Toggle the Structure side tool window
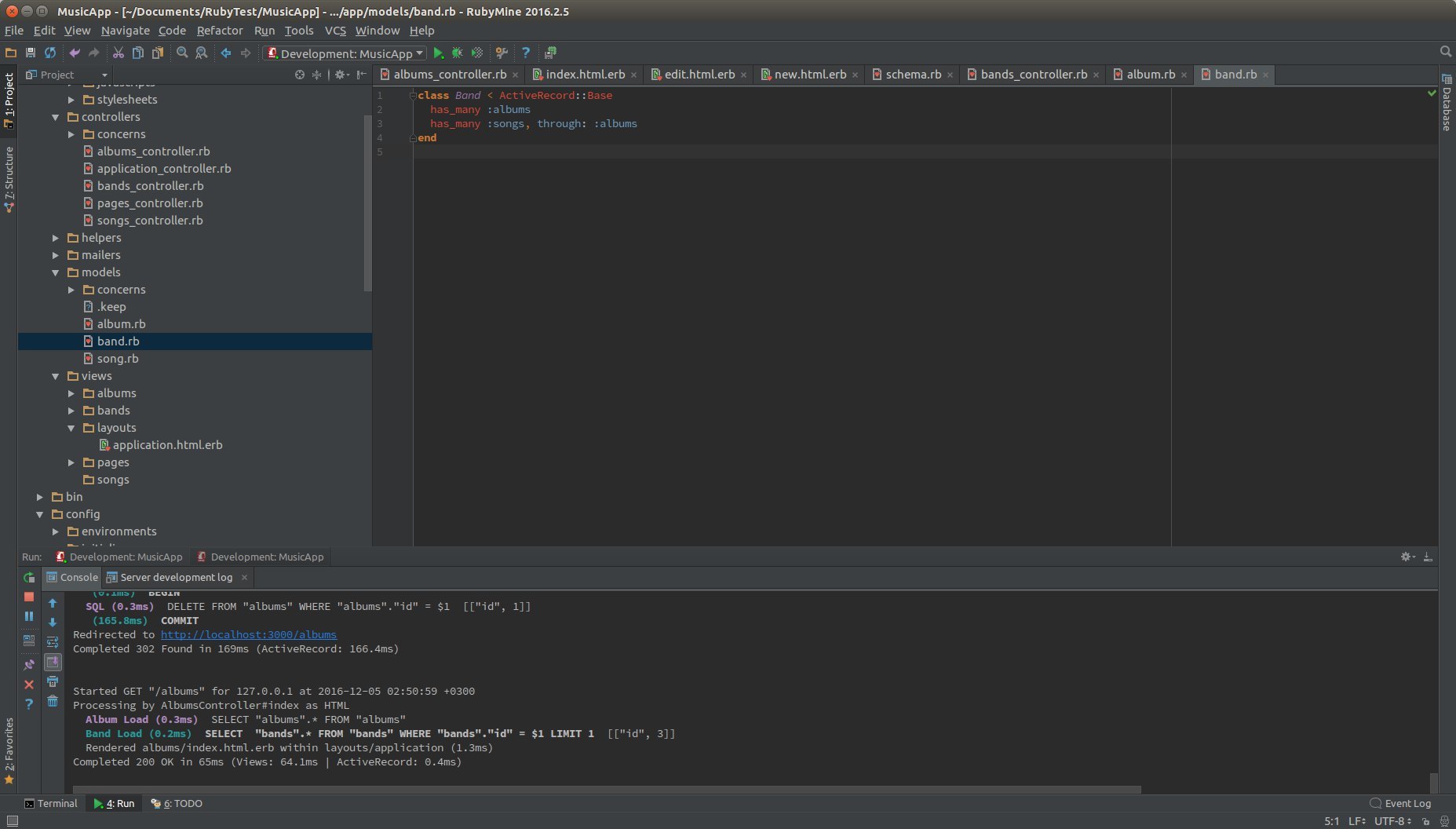This screenshot has width=1456, height=829. click(x=9, y=179)
